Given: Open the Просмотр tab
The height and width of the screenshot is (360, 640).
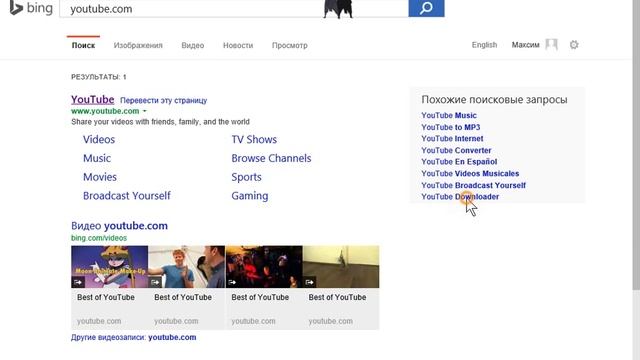Looking at the screenshot, I should (x=290, y=45).
